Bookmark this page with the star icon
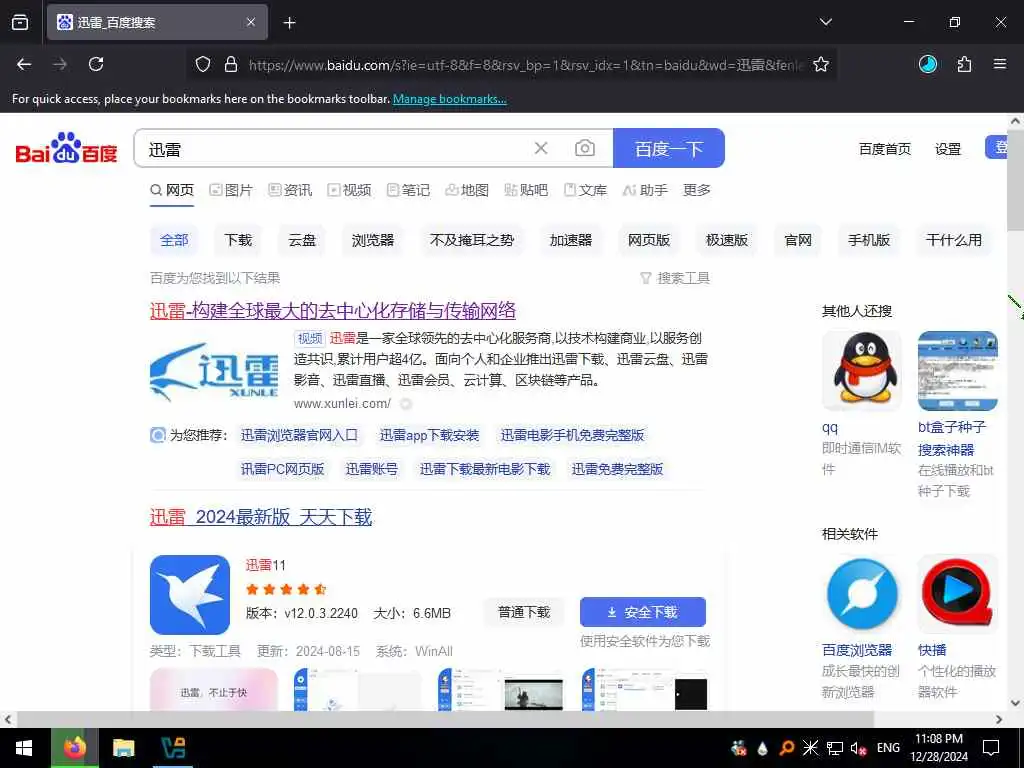Image resolution: width=1024 pixels, height=768 pixels. tap(821, 64)
